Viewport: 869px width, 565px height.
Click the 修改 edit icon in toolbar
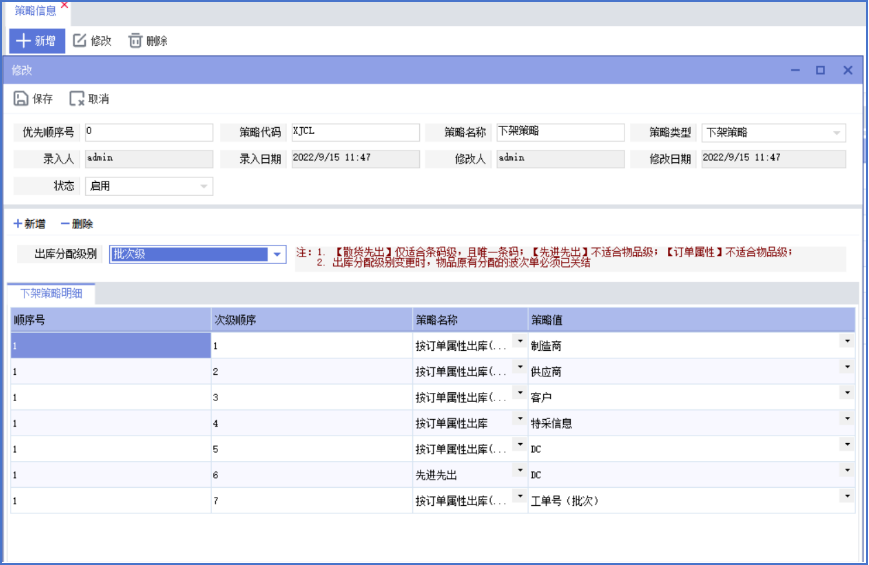[81, 41]
